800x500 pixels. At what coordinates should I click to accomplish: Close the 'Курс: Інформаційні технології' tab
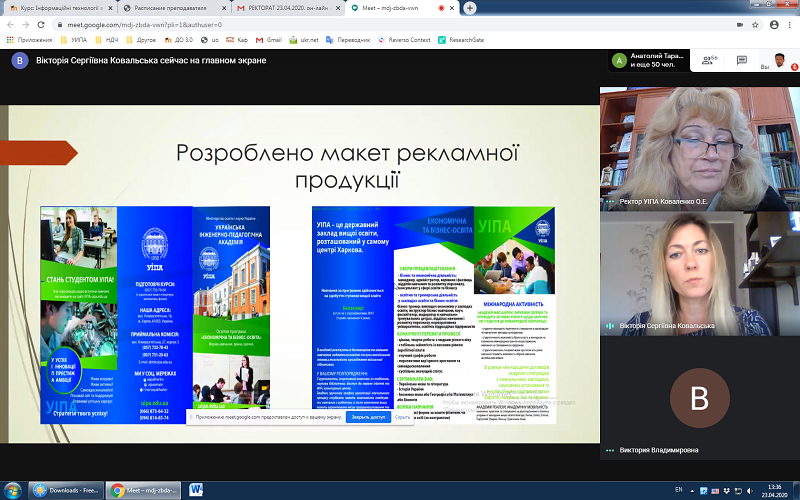click(110, 8)
